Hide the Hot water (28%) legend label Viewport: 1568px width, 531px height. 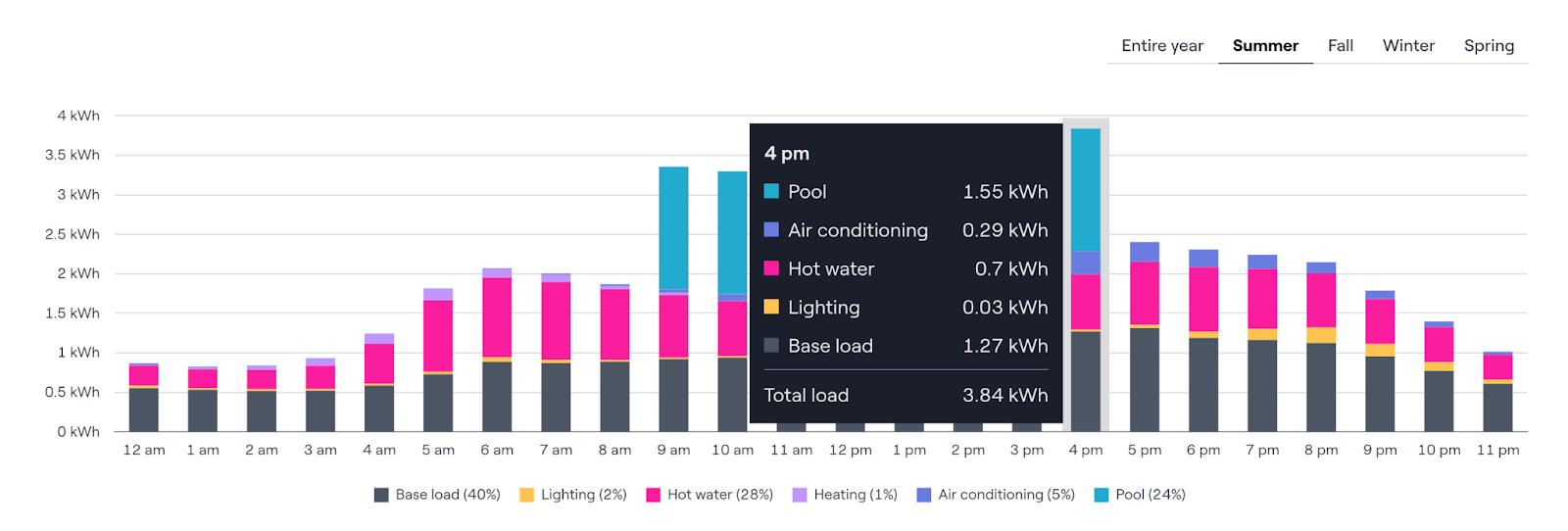click(x=719, y=495)
